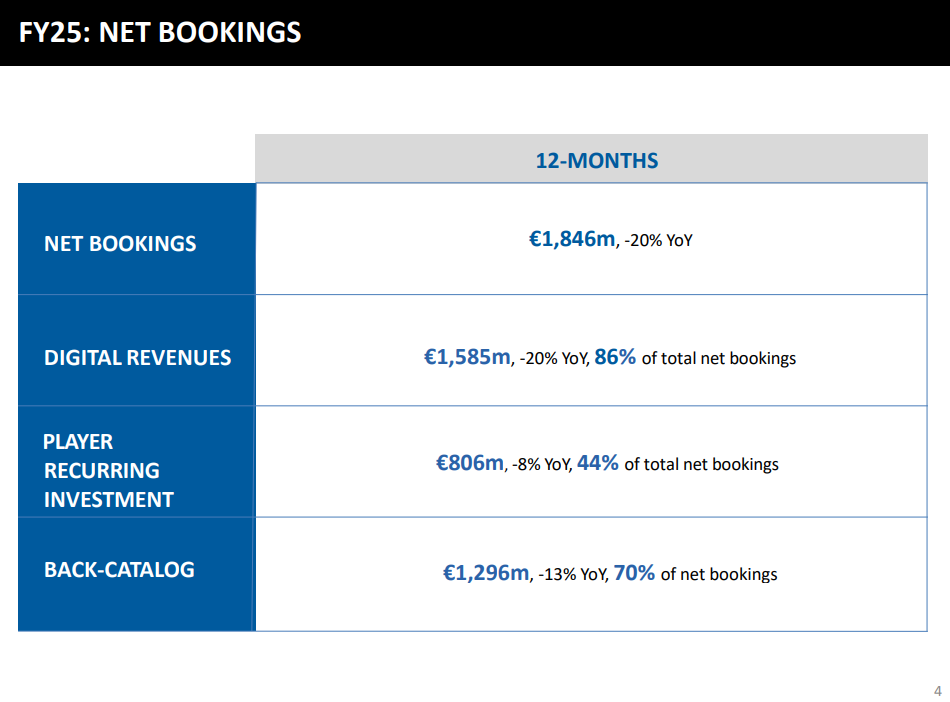The image size is (950, 702).
Task: Click "-20% YoY" in the Net Bookings row
Action: point(658,241)
